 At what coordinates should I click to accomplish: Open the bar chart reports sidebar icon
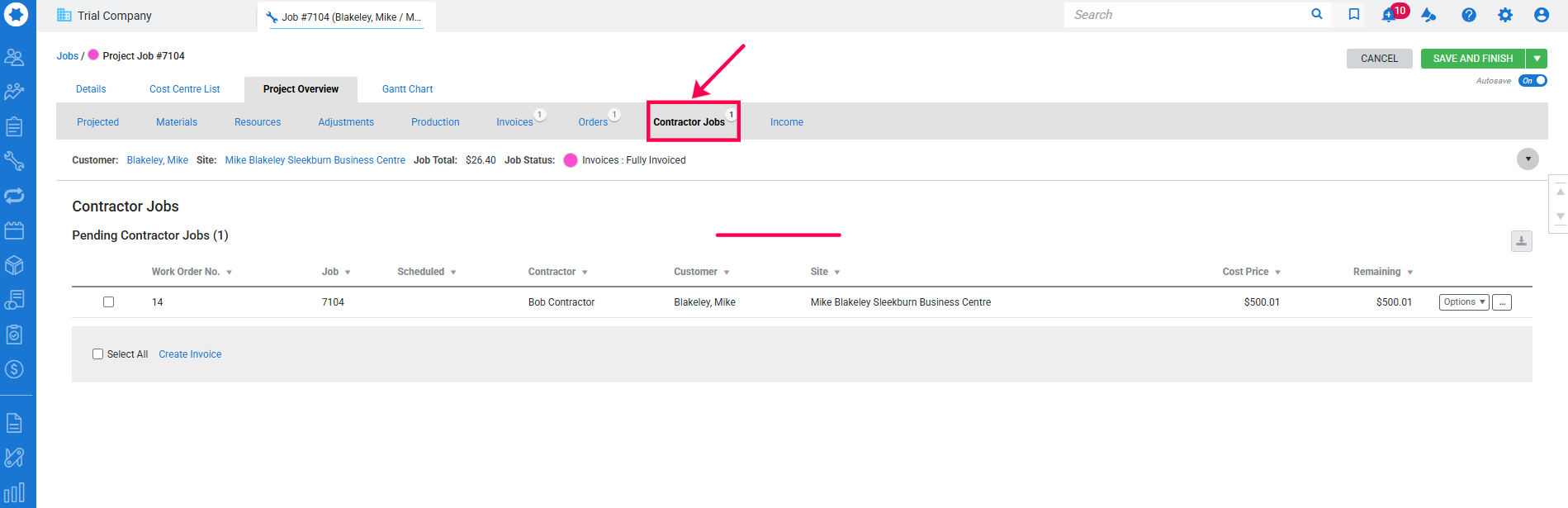pos(15,493)
